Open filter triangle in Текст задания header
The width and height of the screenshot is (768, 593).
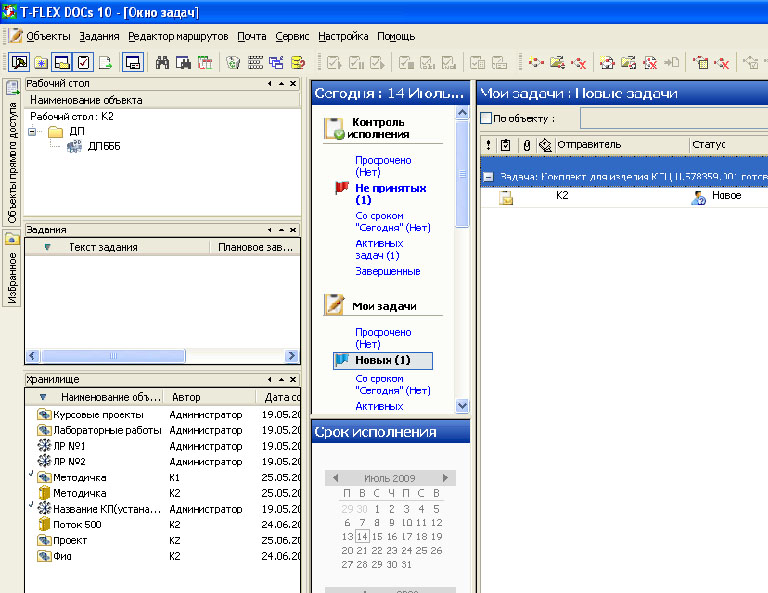pyautogui.click(x=47, y=247)
